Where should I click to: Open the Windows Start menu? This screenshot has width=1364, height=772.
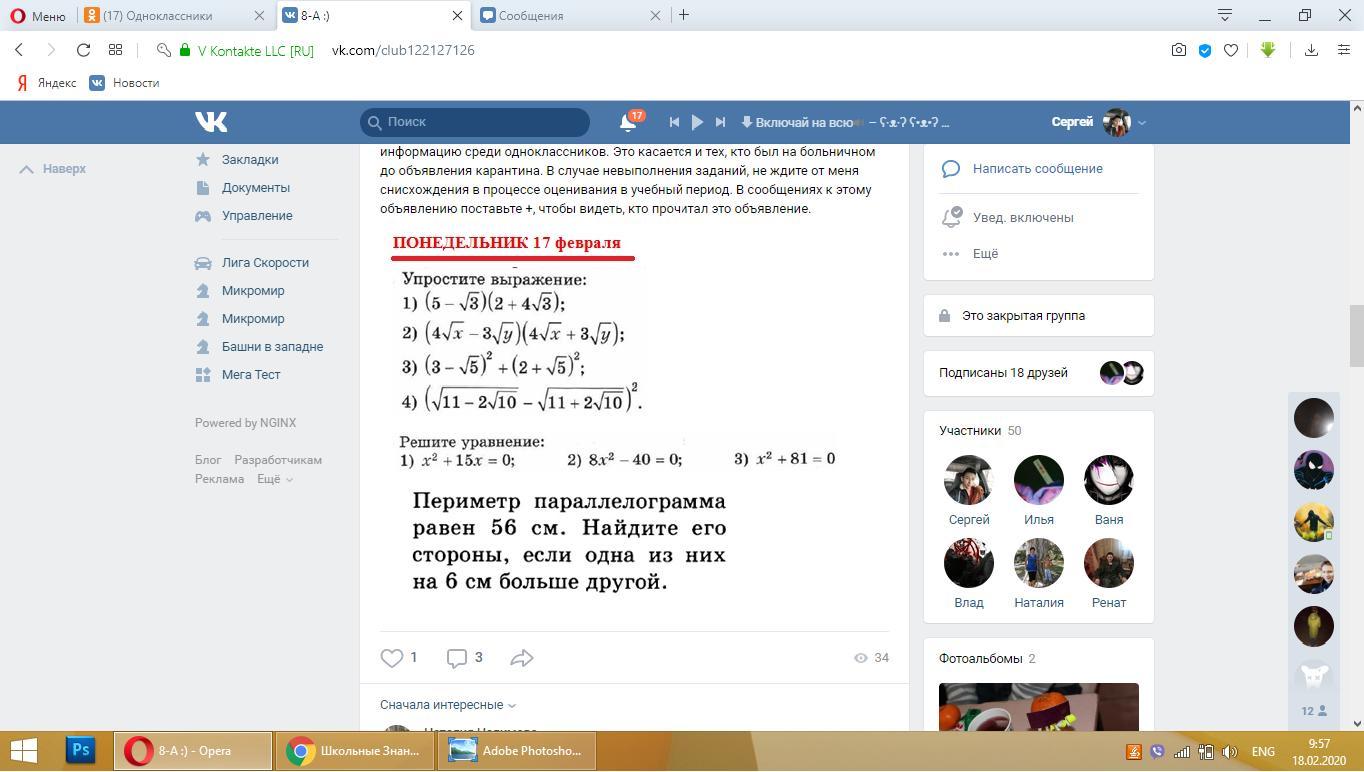pyautogui.click(x=23, y=750)
